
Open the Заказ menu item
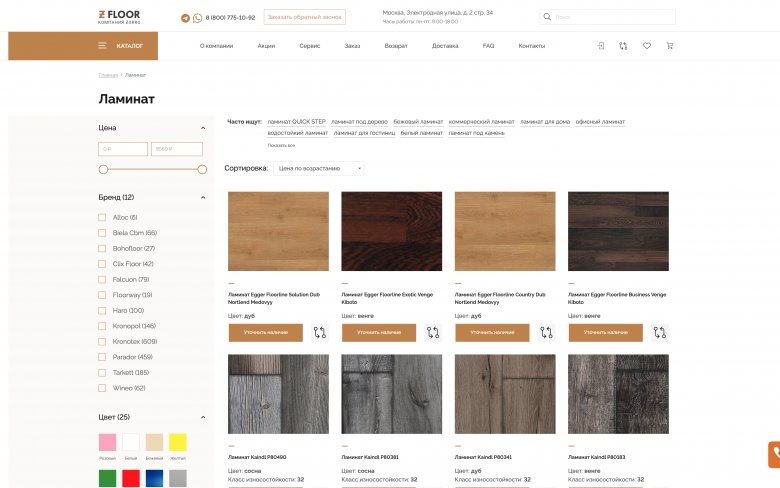(x=352, y=46)
